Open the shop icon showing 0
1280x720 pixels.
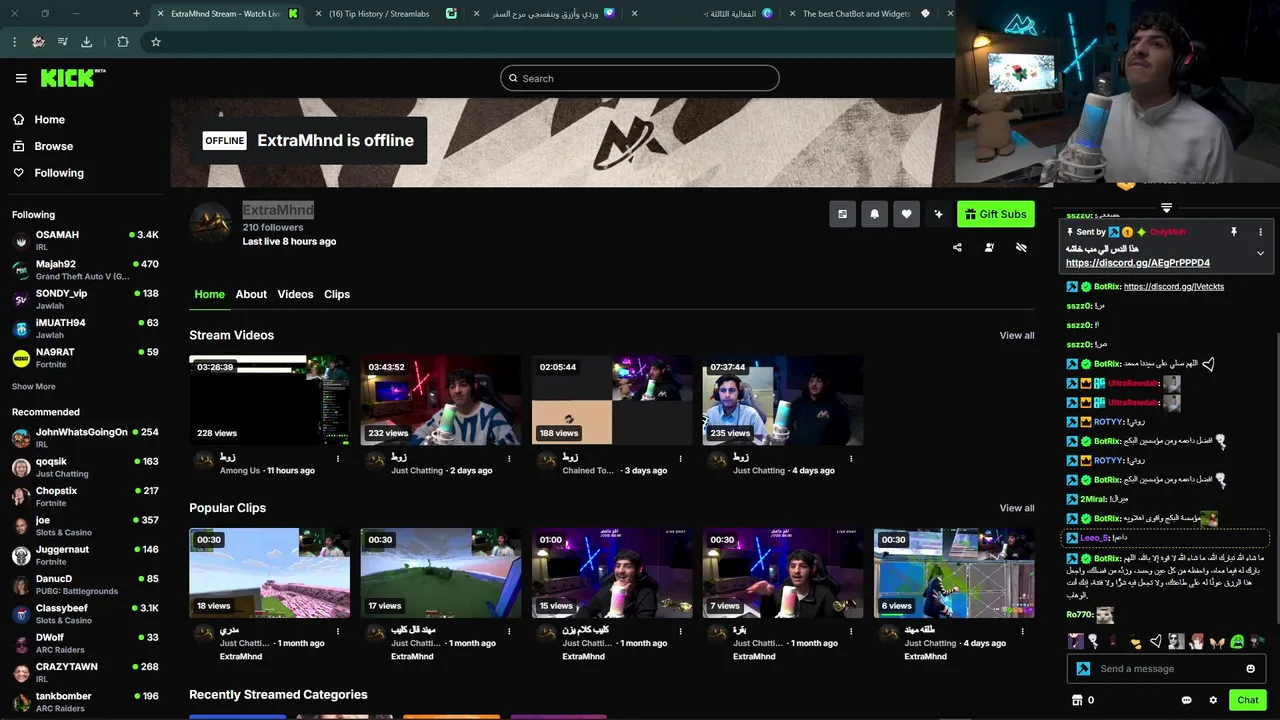tap(1083, 700)
